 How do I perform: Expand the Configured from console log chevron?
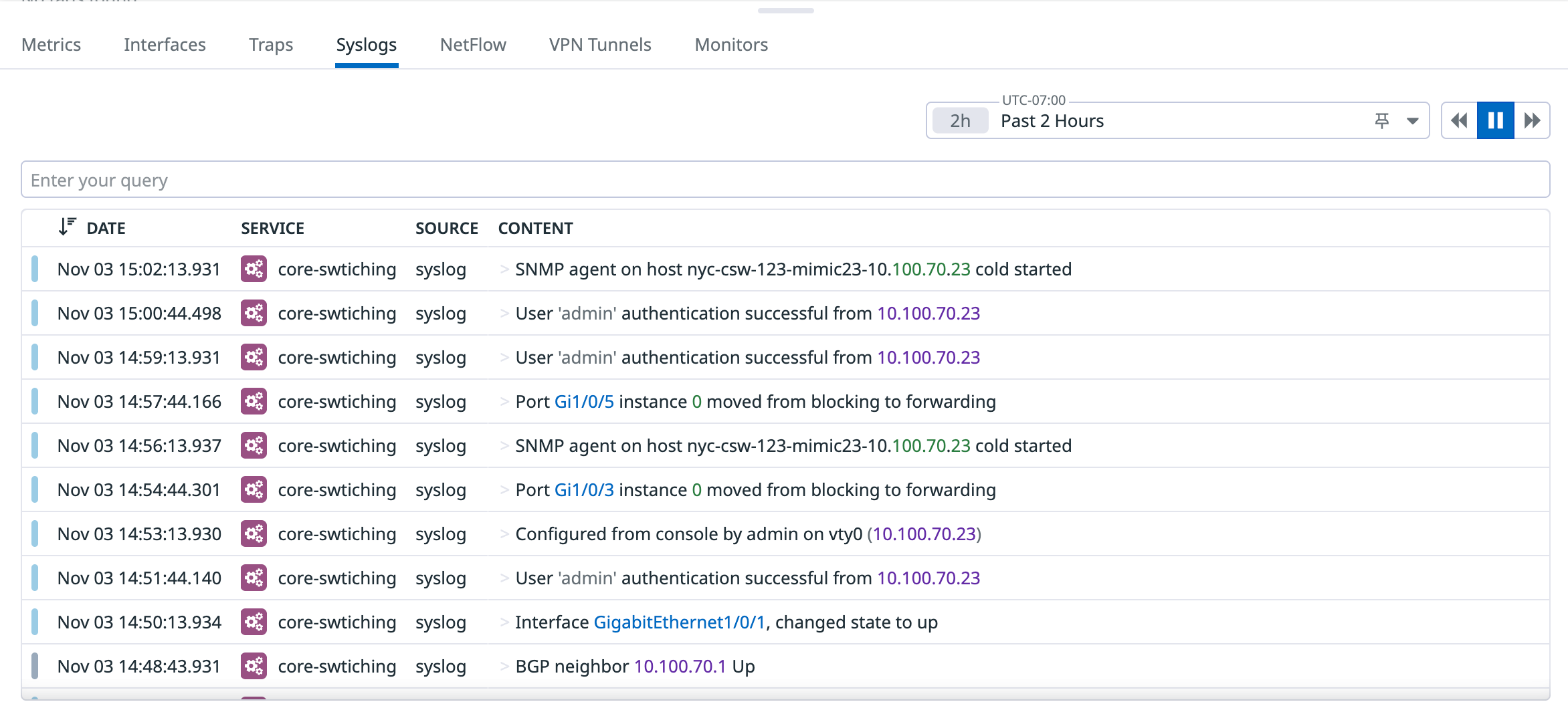point(504,534)
